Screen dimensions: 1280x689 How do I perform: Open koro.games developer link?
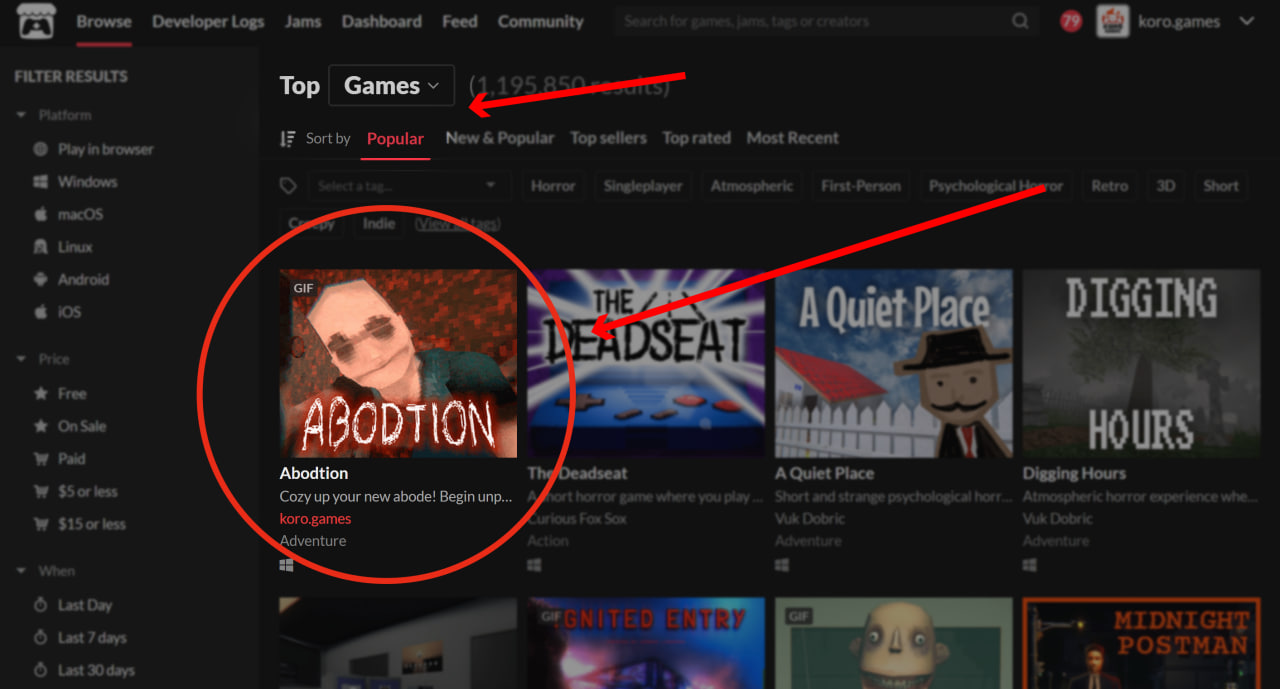(x=315, y=518)
